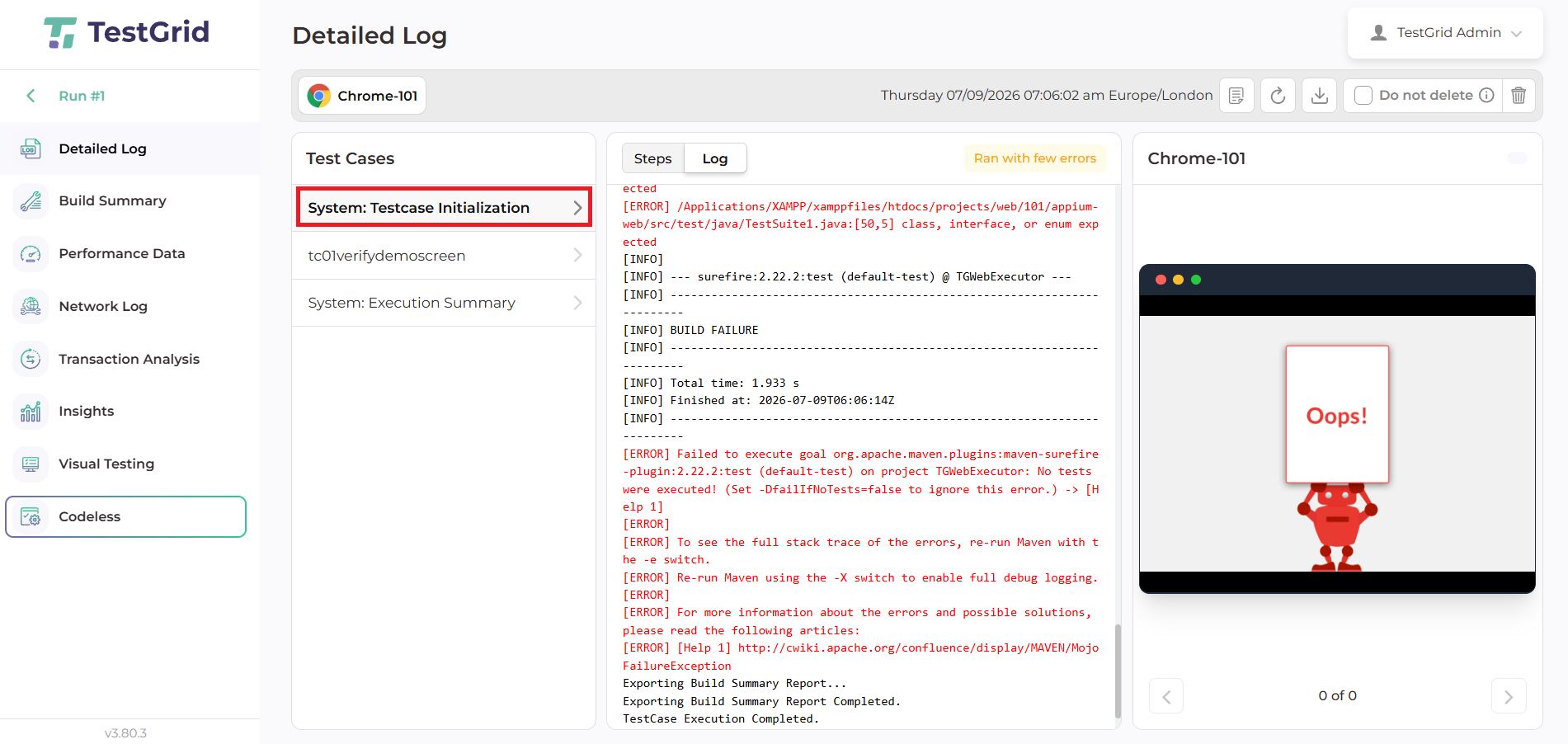Click Ran with few errors status badge
The width and height of the screenshot is (1568, 744).
point(1035,158)
